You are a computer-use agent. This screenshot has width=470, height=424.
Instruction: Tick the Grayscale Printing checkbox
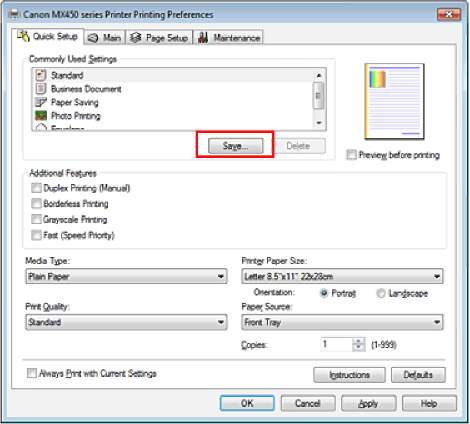tap(36, 219)
